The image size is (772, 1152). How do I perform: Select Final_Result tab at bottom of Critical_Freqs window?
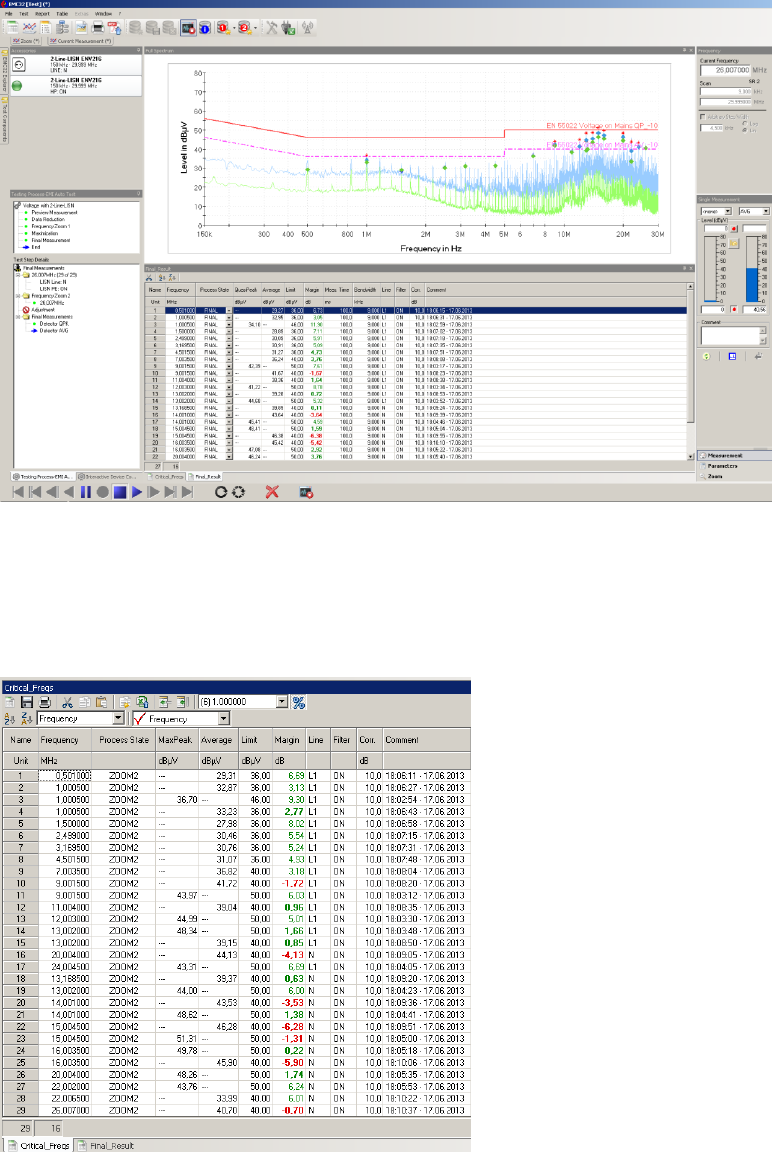click(x=107, y=1145)
